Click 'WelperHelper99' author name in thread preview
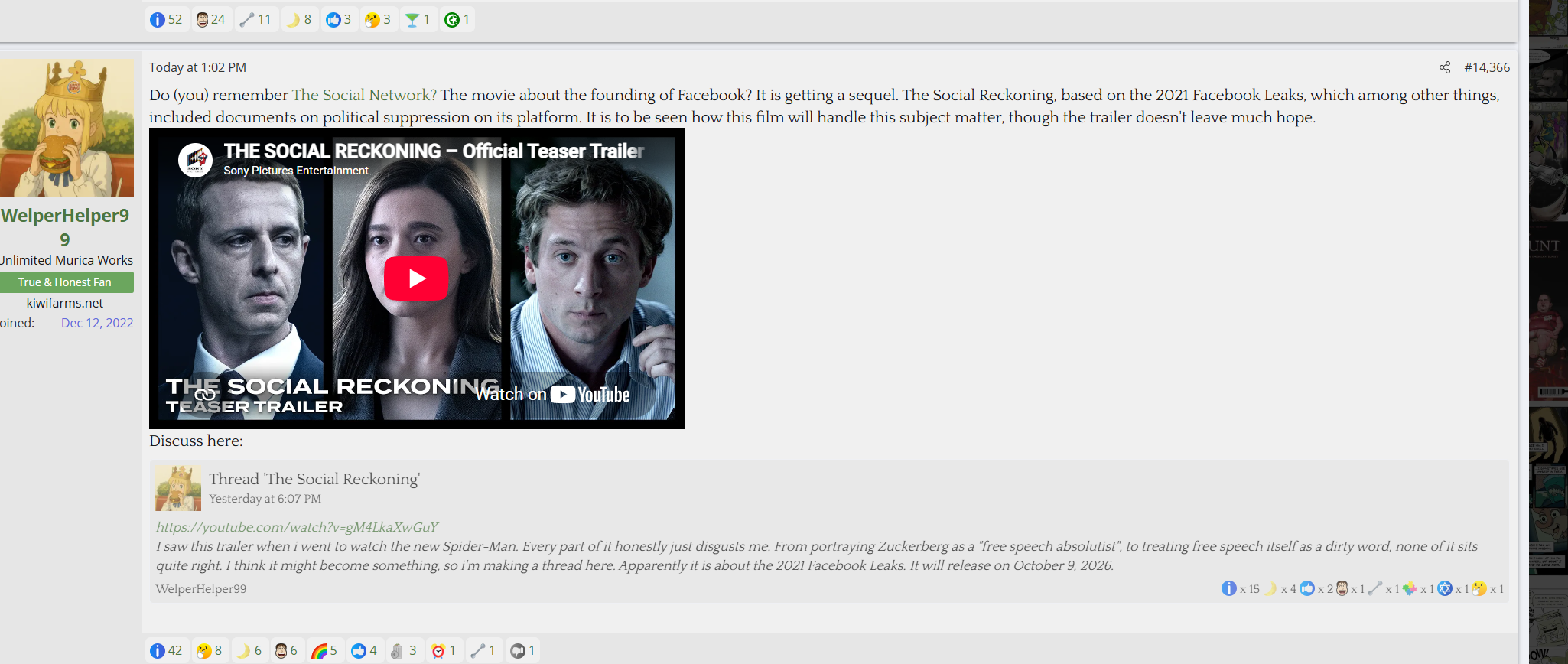The image size is (1568, 664). click(201, 589)
